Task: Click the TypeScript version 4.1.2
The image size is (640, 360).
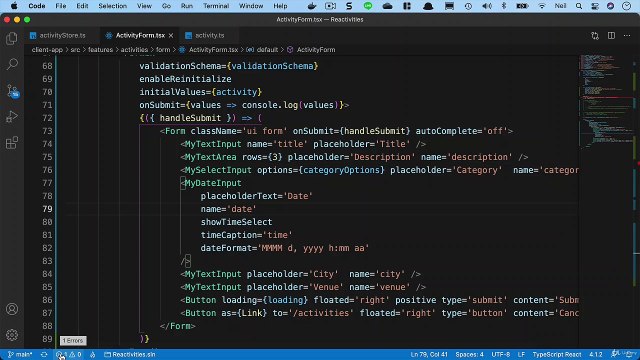Action: tap(596, 354)
